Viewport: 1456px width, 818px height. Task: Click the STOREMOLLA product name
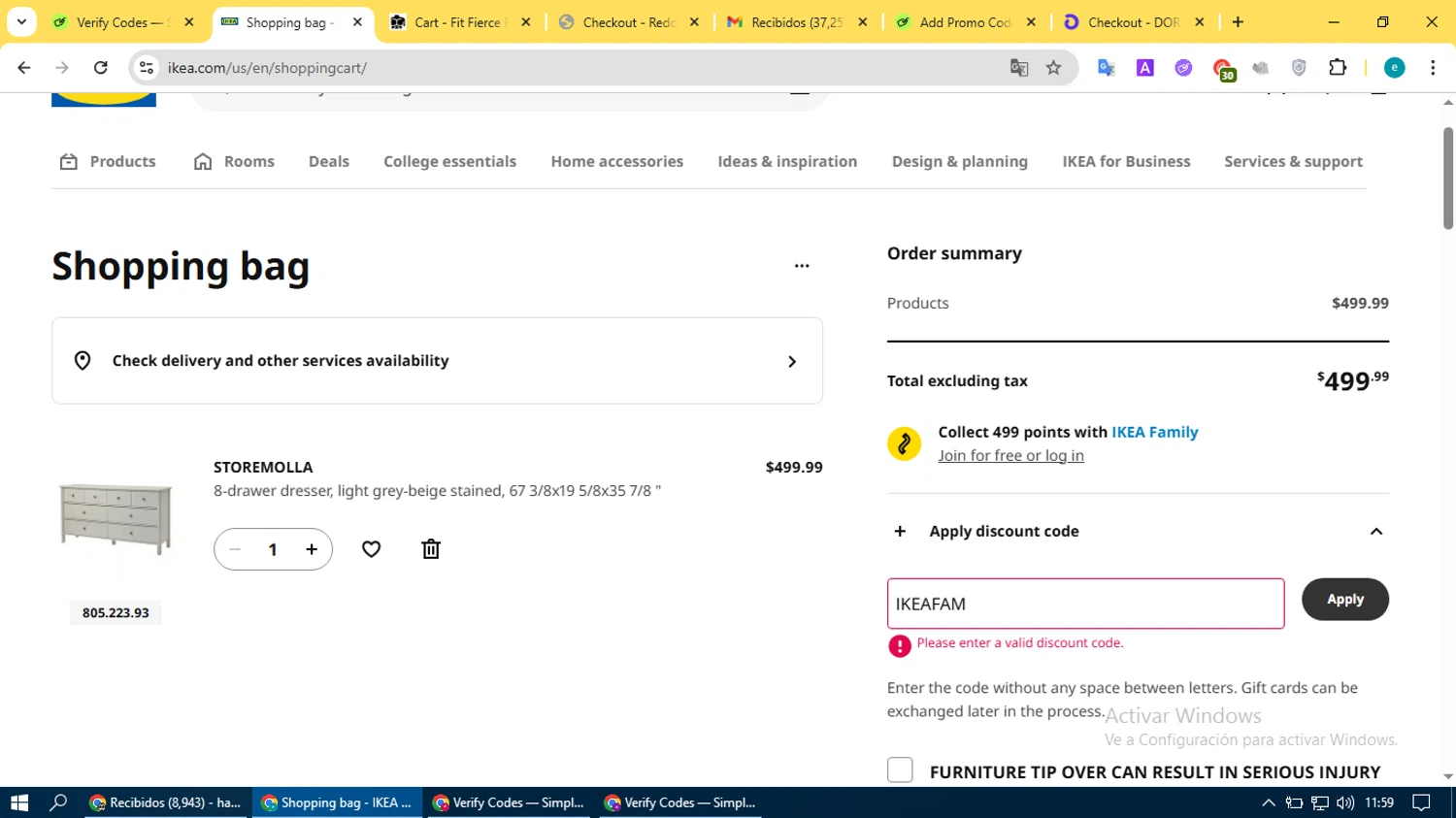pyautogui.click(x=263, y=467)
